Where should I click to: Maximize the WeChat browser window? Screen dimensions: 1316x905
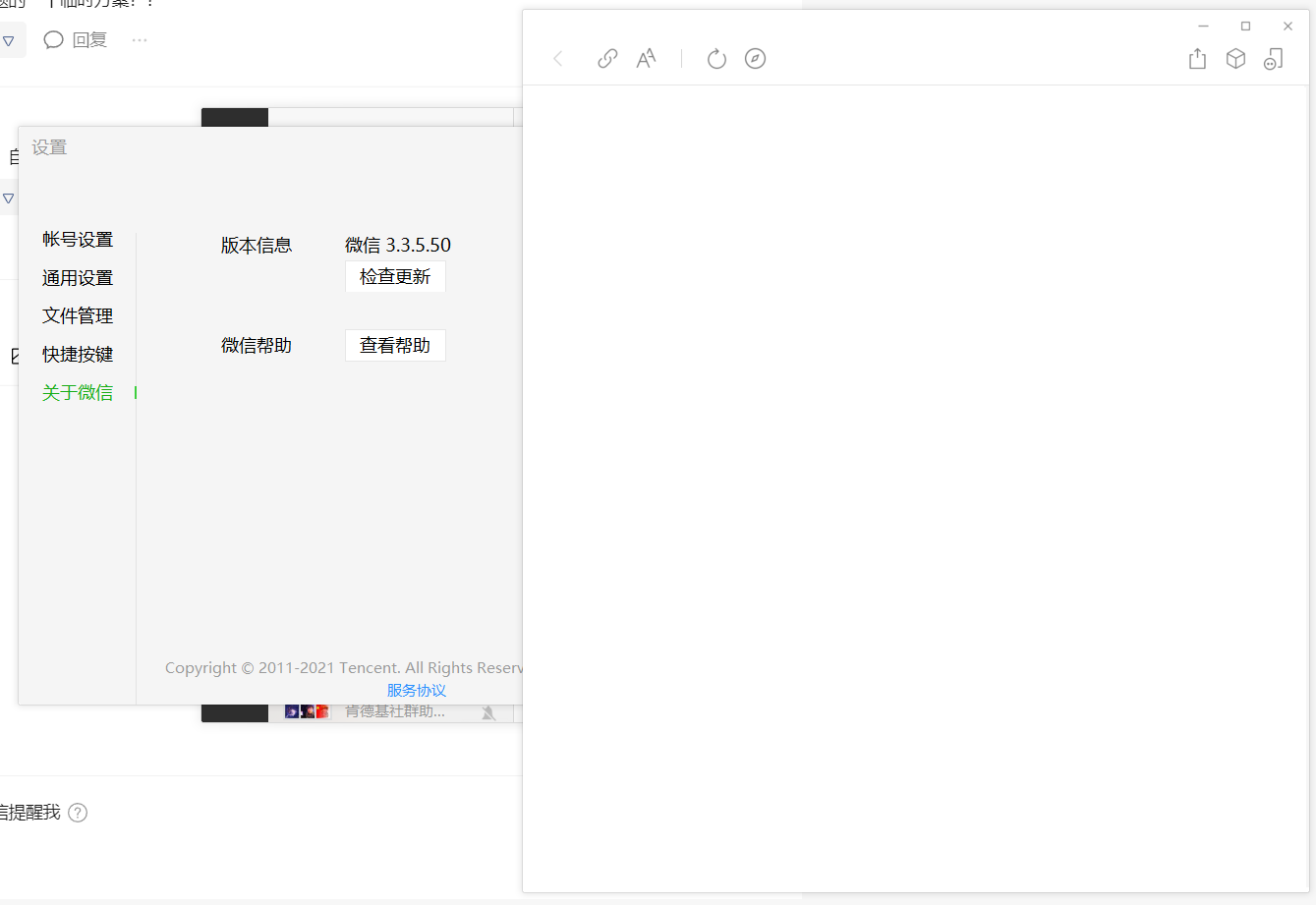[x=1245, y=27]
